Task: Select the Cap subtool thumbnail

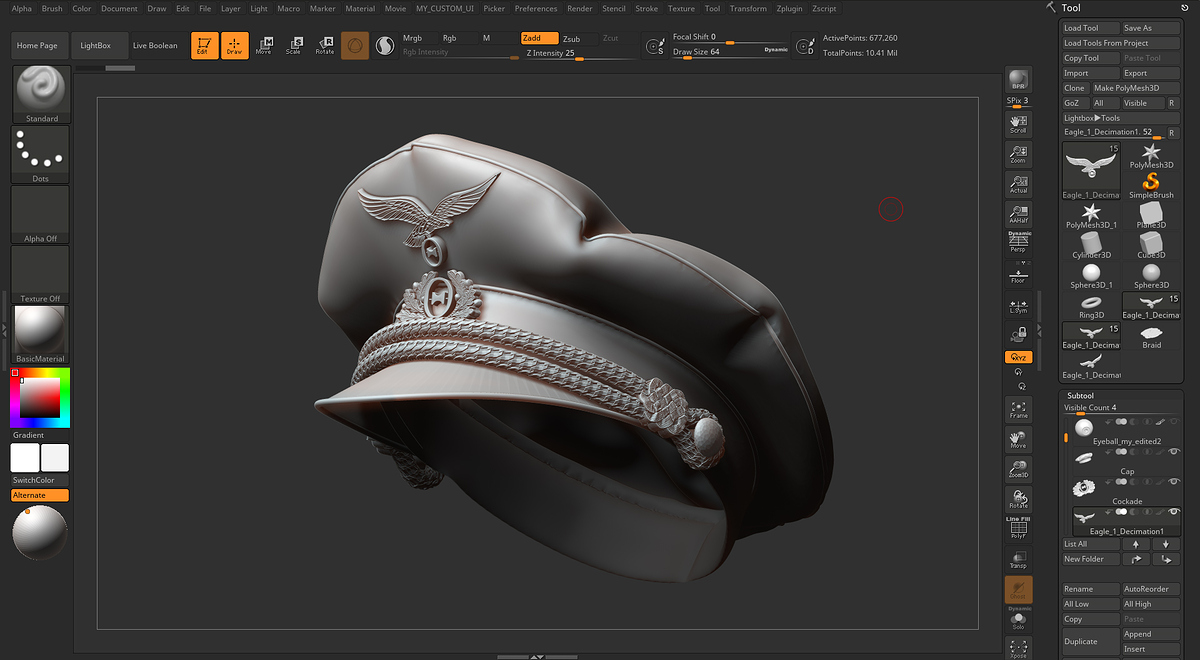Action: point(1085,457)
